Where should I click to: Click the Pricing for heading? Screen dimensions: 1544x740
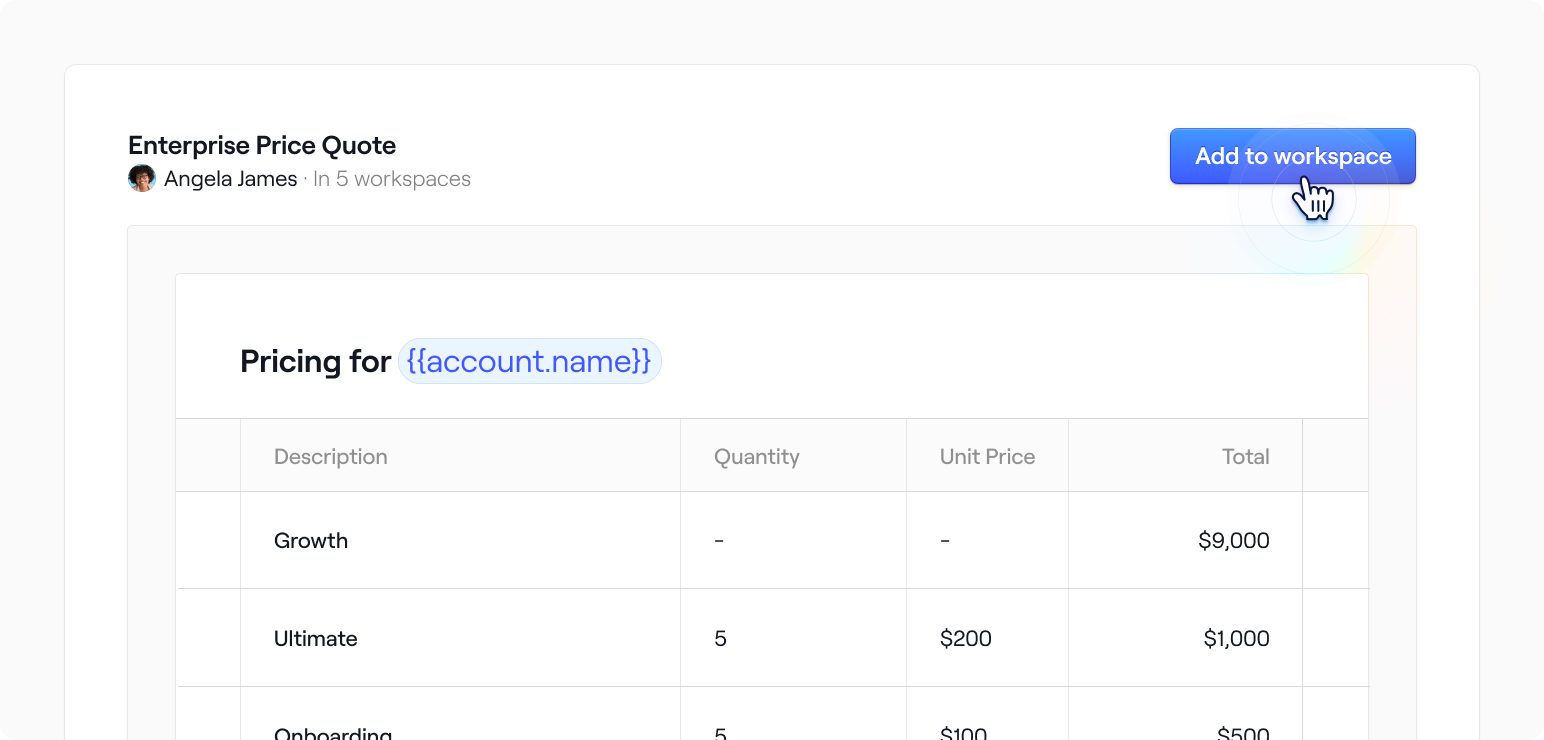315,361
